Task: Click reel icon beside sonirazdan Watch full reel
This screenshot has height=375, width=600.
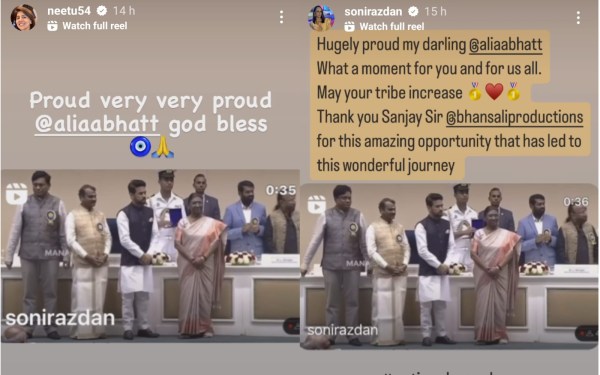Action: pos(349,26)
